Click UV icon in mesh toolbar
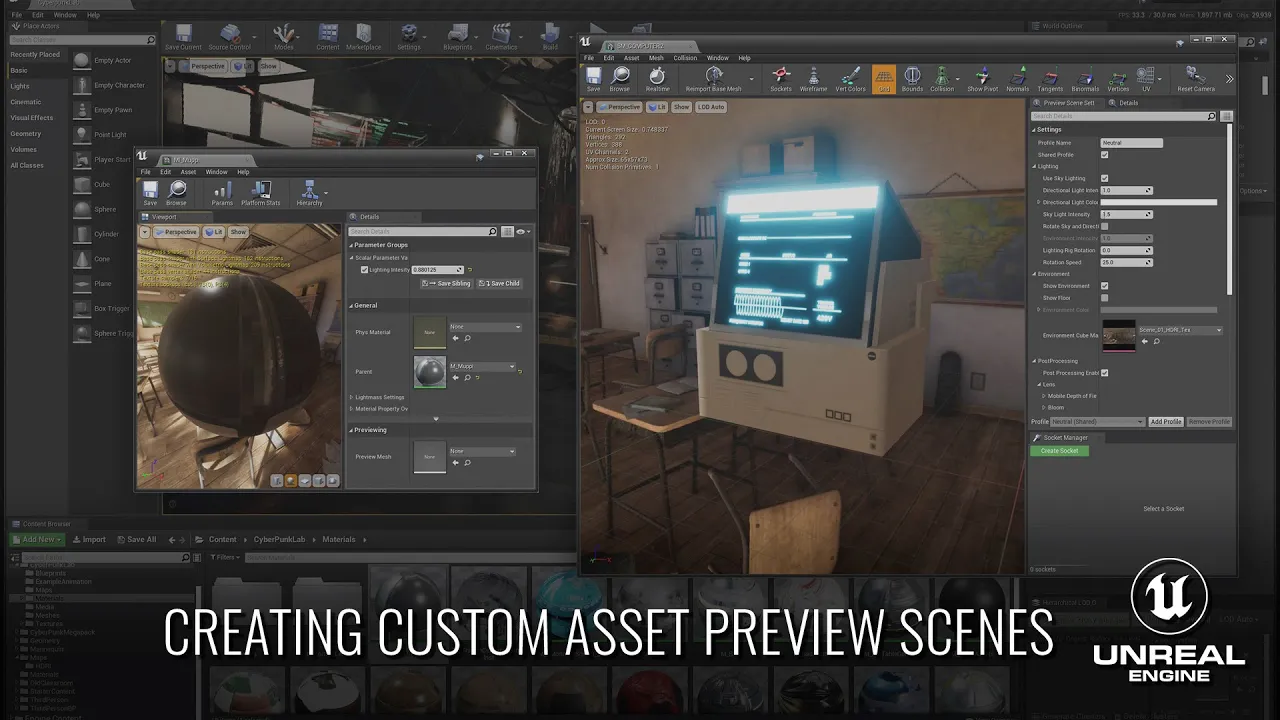This screenshot has width=1280, height=720. pos(1146,78)
